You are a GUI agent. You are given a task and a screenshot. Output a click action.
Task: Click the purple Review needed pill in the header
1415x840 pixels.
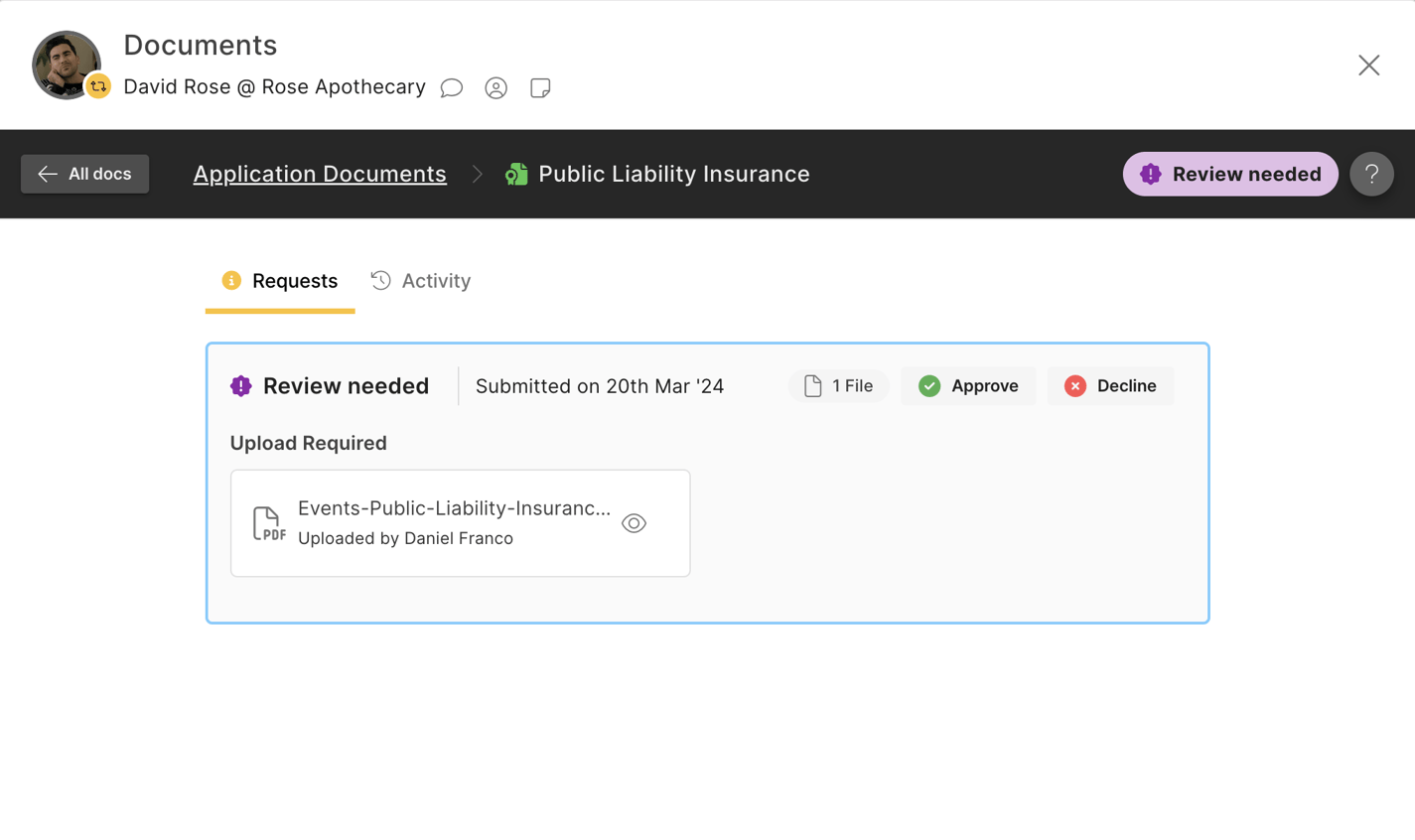pyautogui.click(x=1230, y=174)
